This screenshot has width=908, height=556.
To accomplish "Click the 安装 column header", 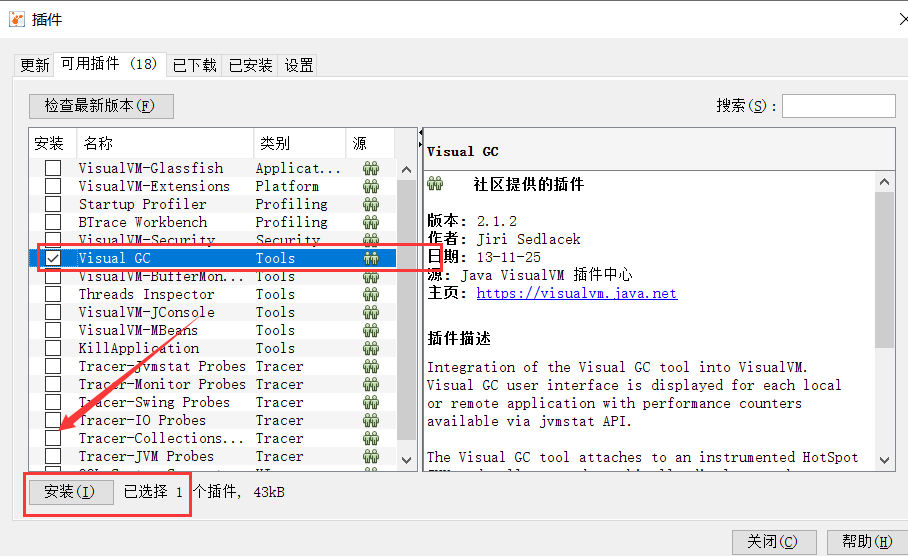I will click(53, 143).
